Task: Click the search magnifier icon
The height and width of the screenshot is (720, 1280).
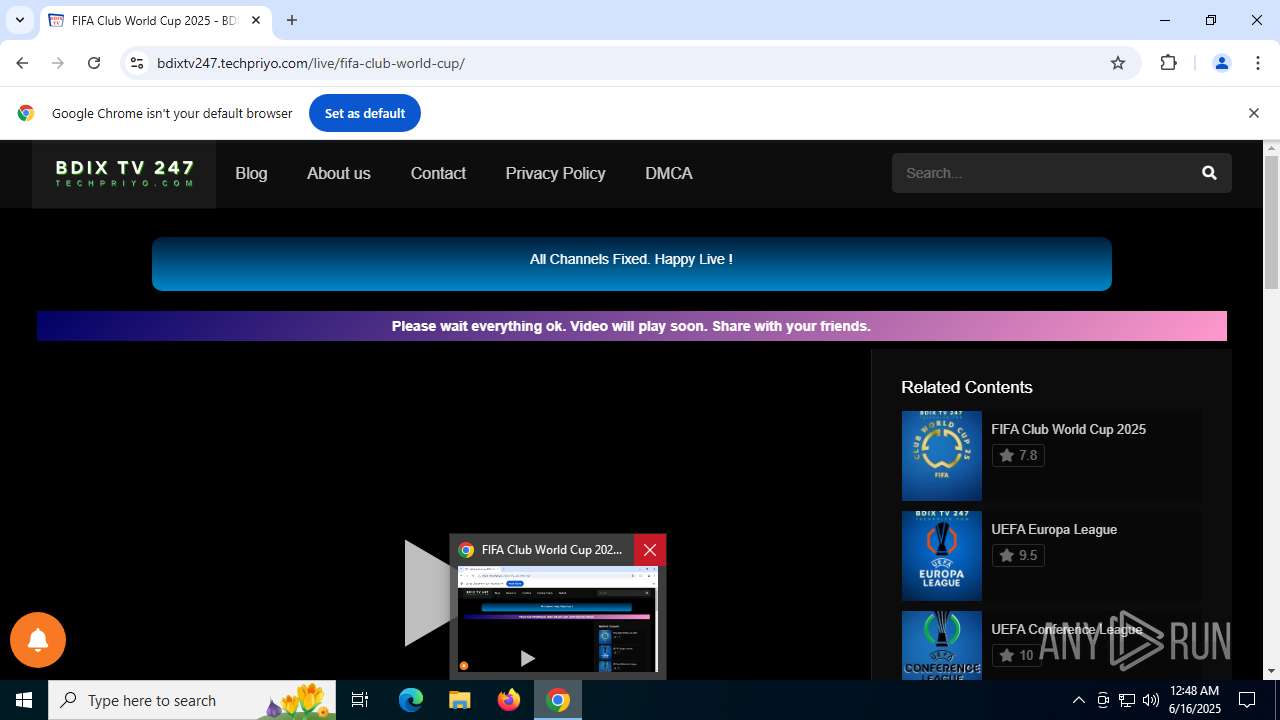Action: tap(1209, 173)
